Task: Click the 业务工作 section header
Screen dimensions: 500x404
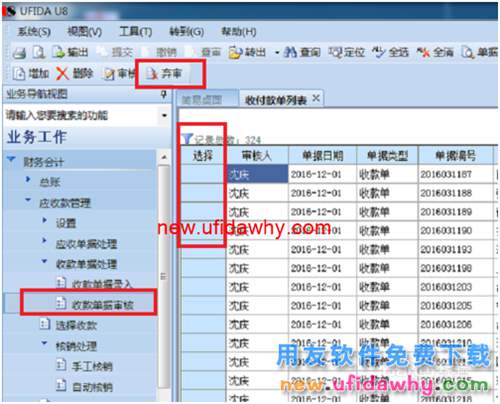Action: coord(37,137)
